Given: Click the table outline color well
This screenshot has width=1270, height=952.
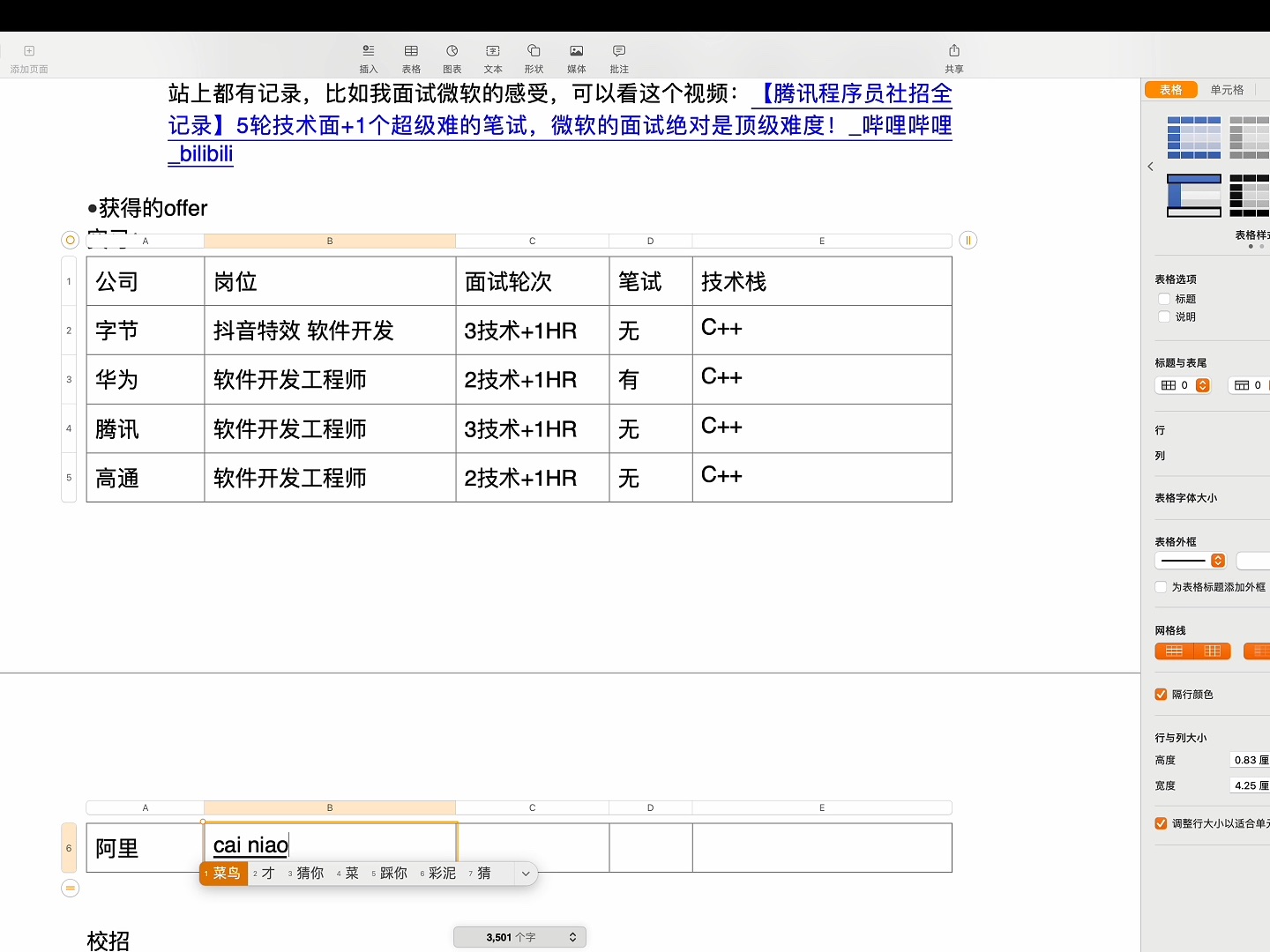Looking at the screenshot, I should [1253, 561].
